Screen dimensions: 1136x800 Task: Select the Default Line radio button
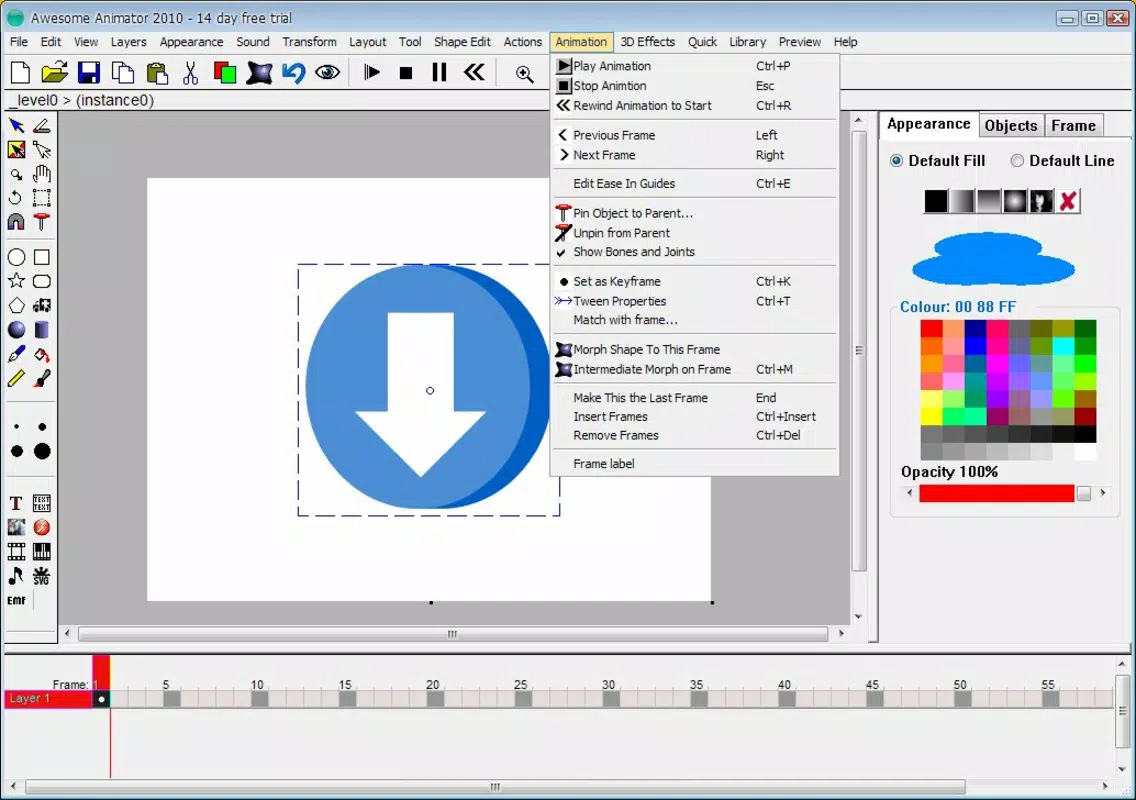tap(1017, 161)
